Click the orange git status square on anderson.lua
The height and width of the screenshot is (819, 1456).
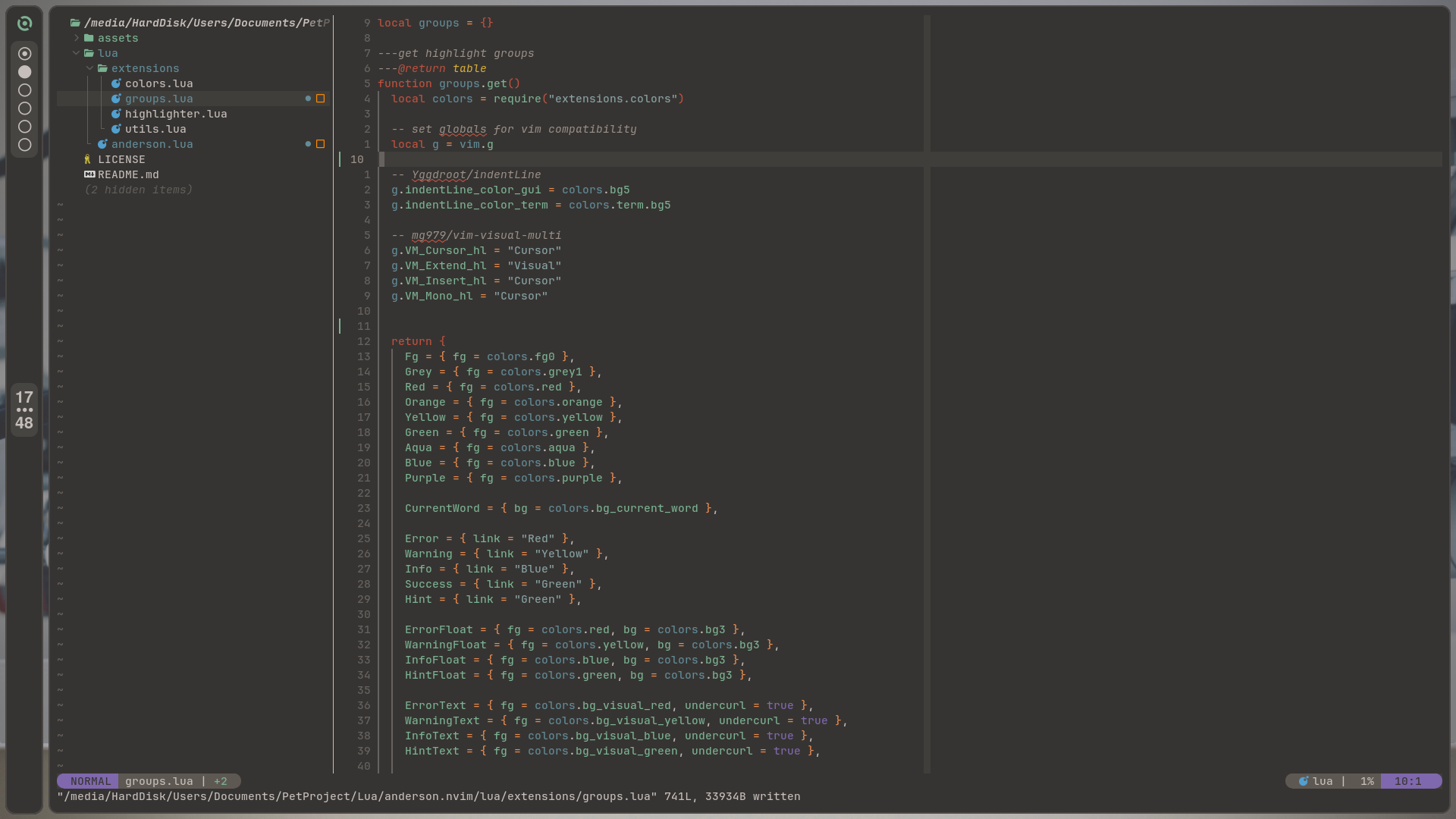tap(321, 144)
